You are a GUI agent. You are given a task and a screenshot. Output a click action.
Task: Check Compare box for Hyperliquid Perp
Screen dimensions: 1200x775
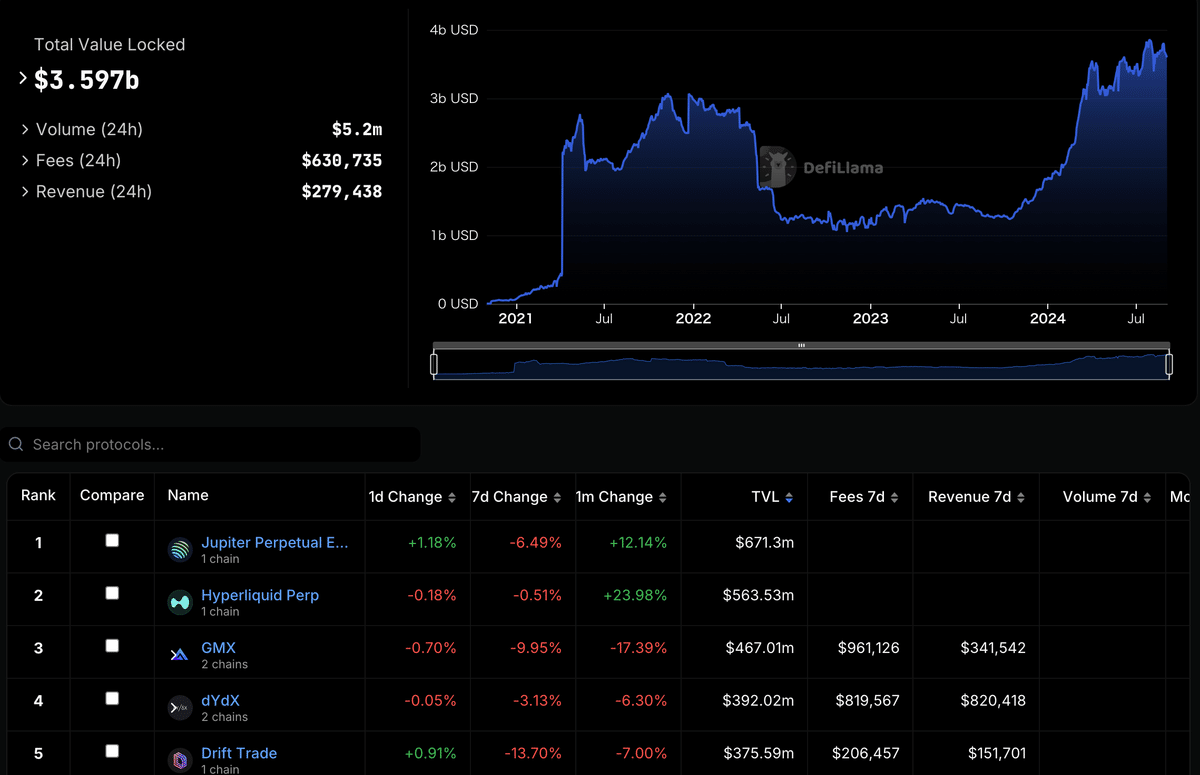pos(112,593)
